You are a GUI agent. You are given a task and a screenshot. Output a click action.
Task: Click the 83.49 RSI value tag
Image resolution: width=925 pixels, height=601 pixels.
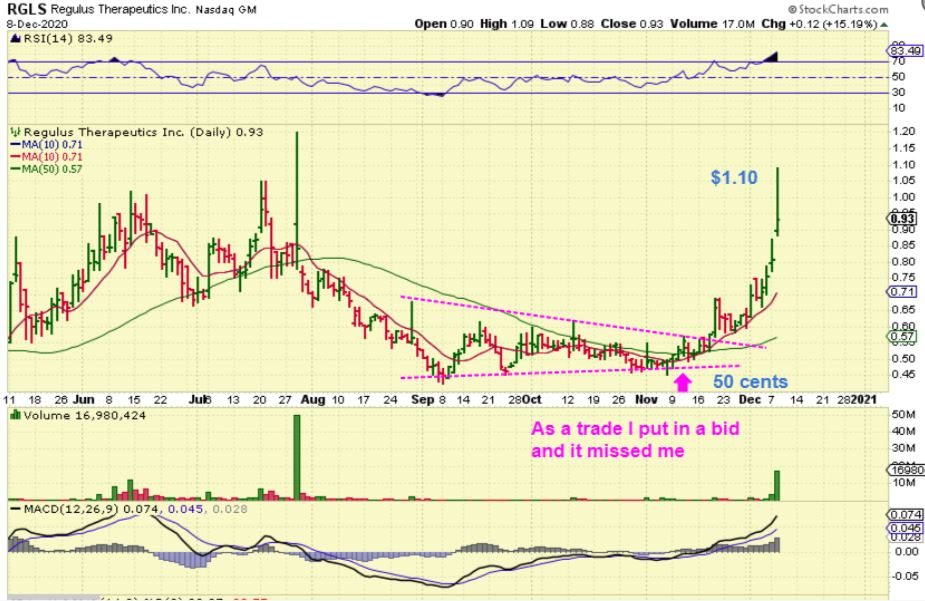[x=906, y=51]
